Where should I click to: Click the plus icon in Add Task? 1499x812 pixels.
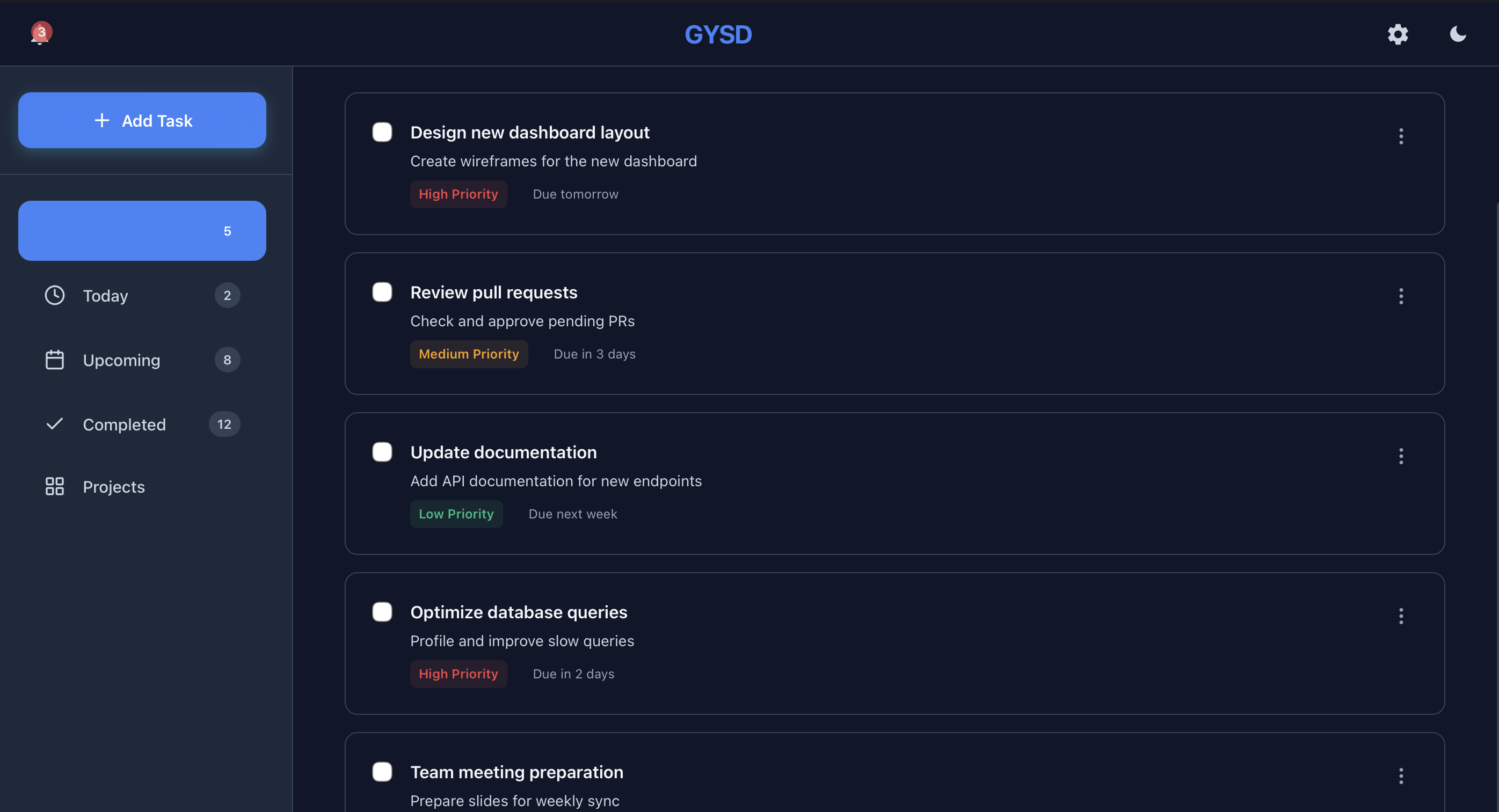102,120
